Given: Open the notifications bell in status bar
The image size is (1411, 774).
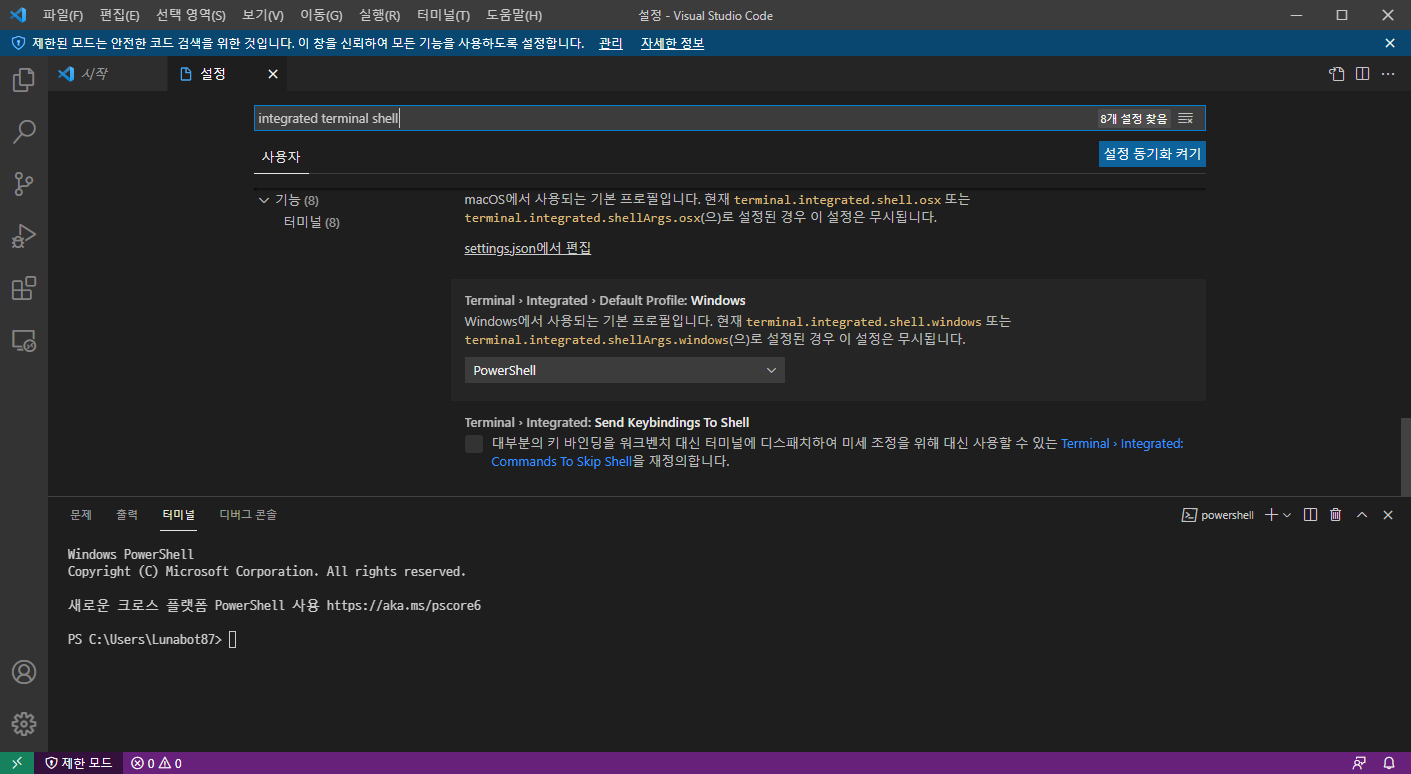Looking at the screenshot, I should (1389, 763).
